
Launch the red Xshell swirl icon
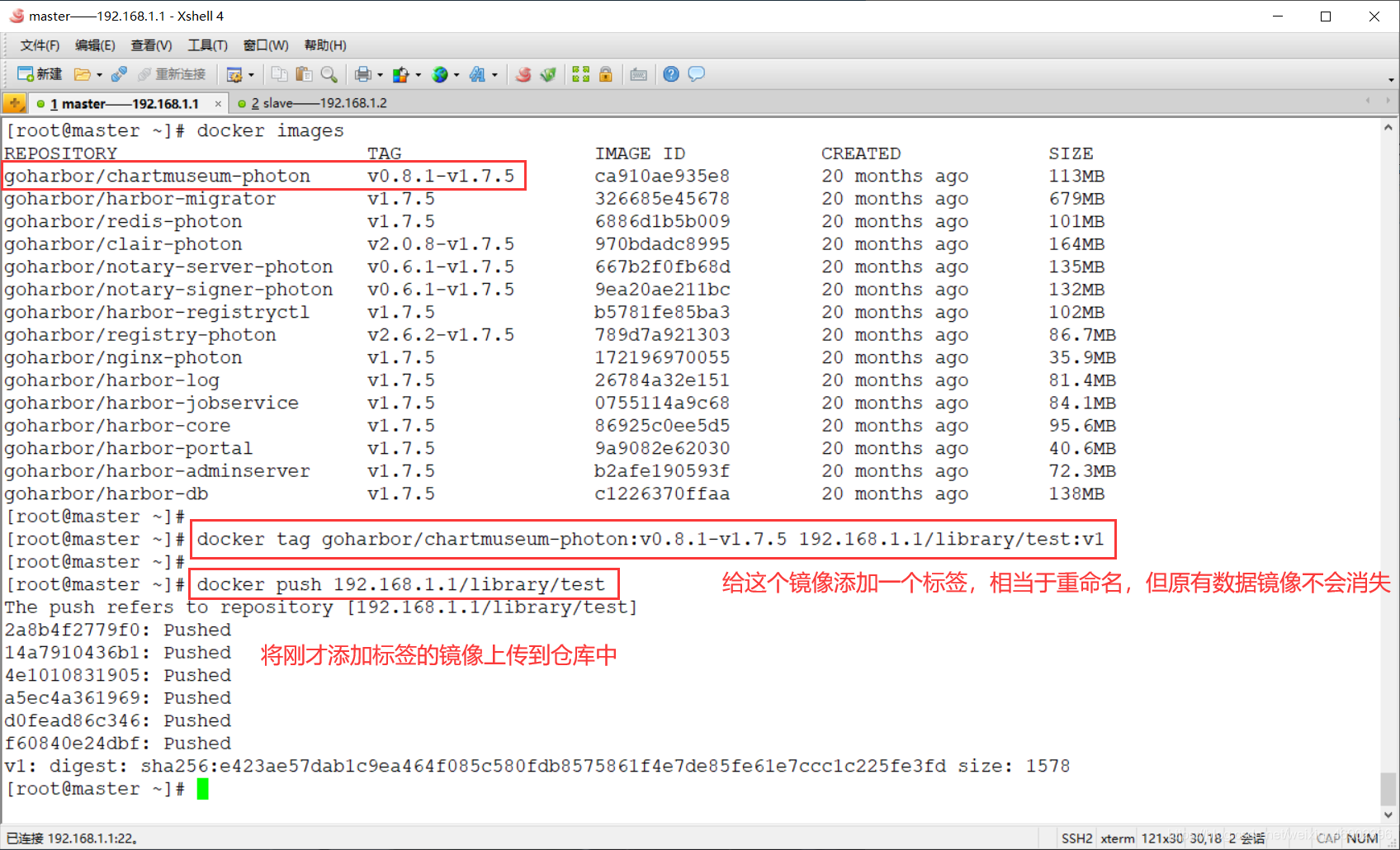coord(523,74)
